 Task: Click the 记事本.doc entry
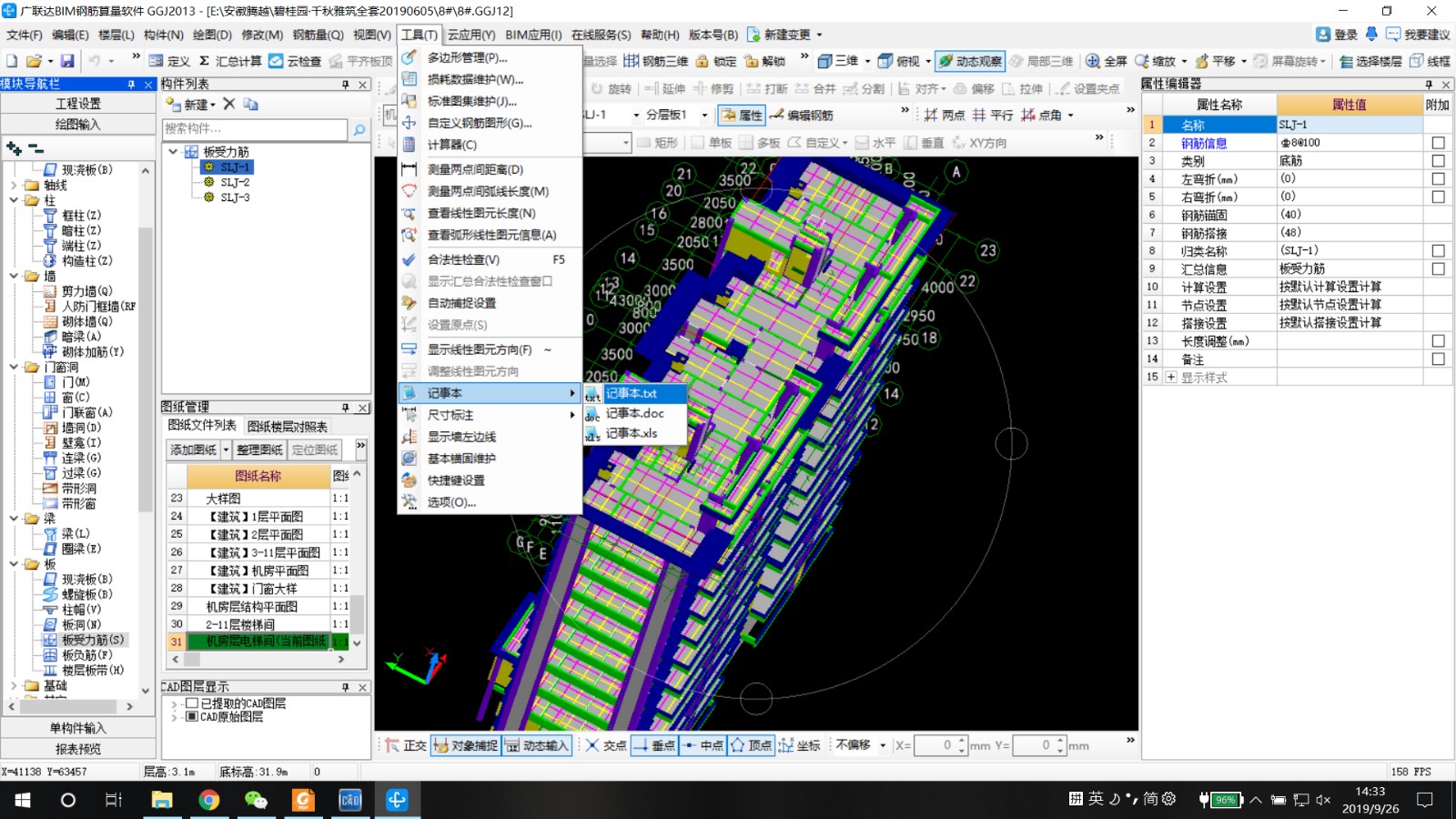[x=634, y=413]
